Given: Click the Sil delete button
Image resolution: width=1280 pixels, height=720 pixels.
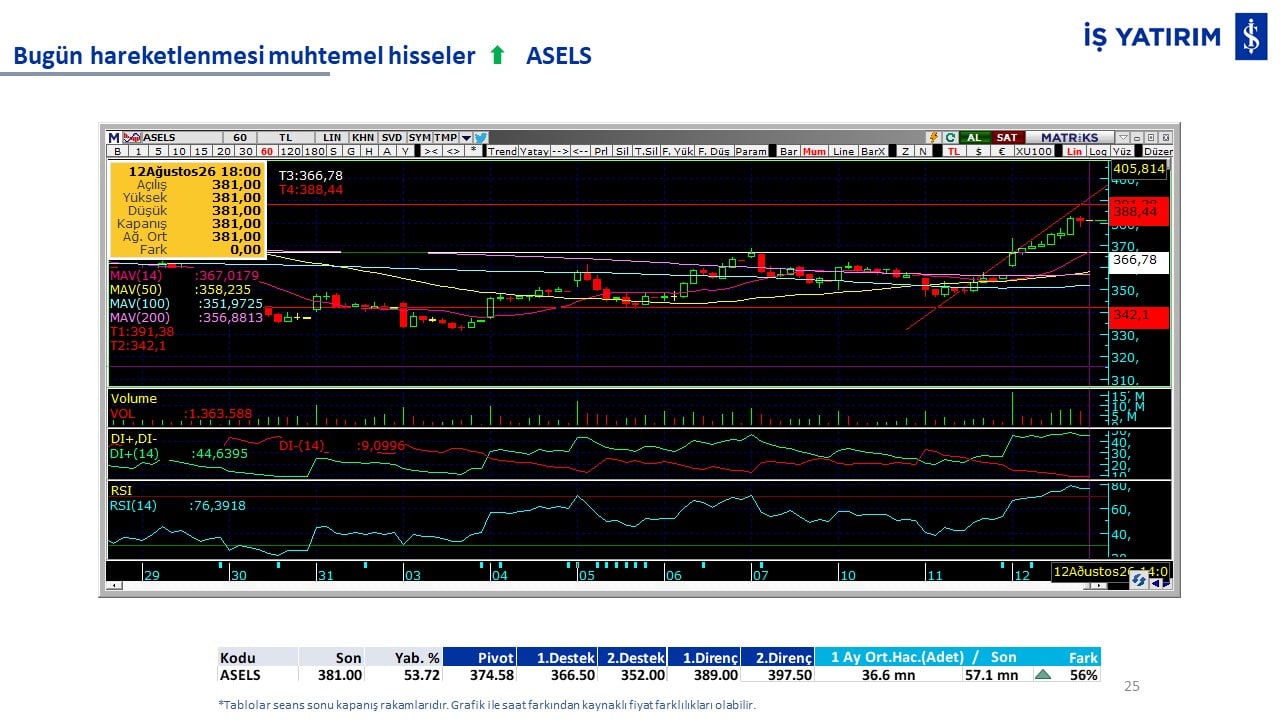Looking at the screenshot, I should coord(622,151).
